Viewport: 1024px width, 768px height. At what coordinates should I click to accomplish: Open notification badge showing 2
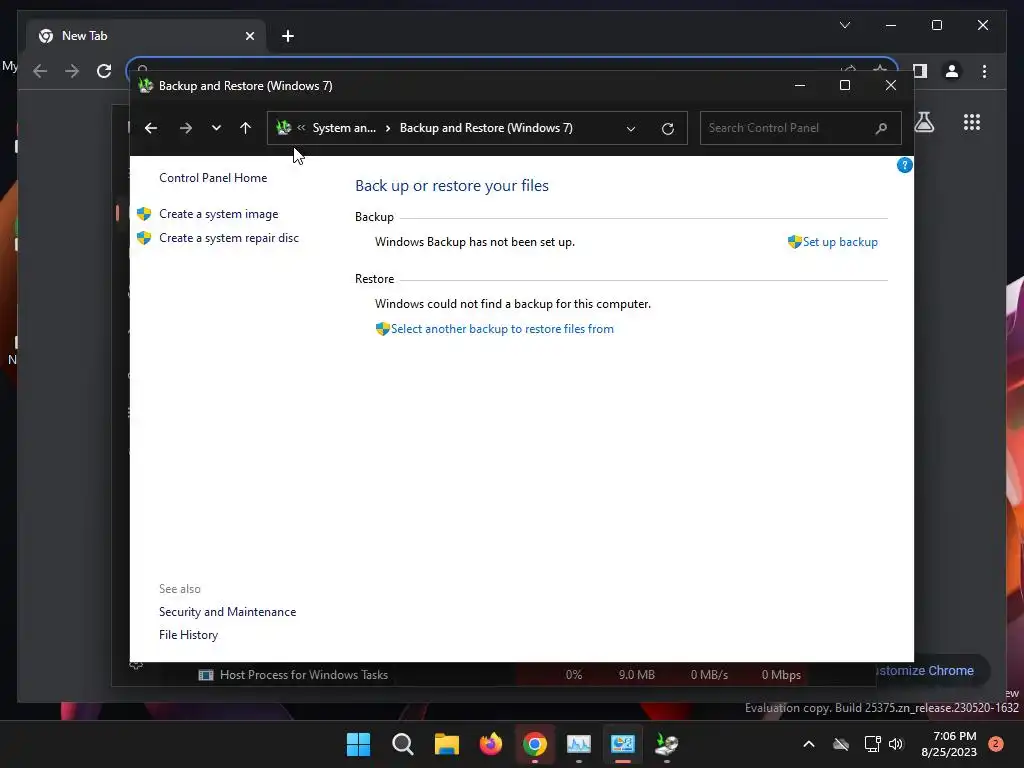pos(996,744)
